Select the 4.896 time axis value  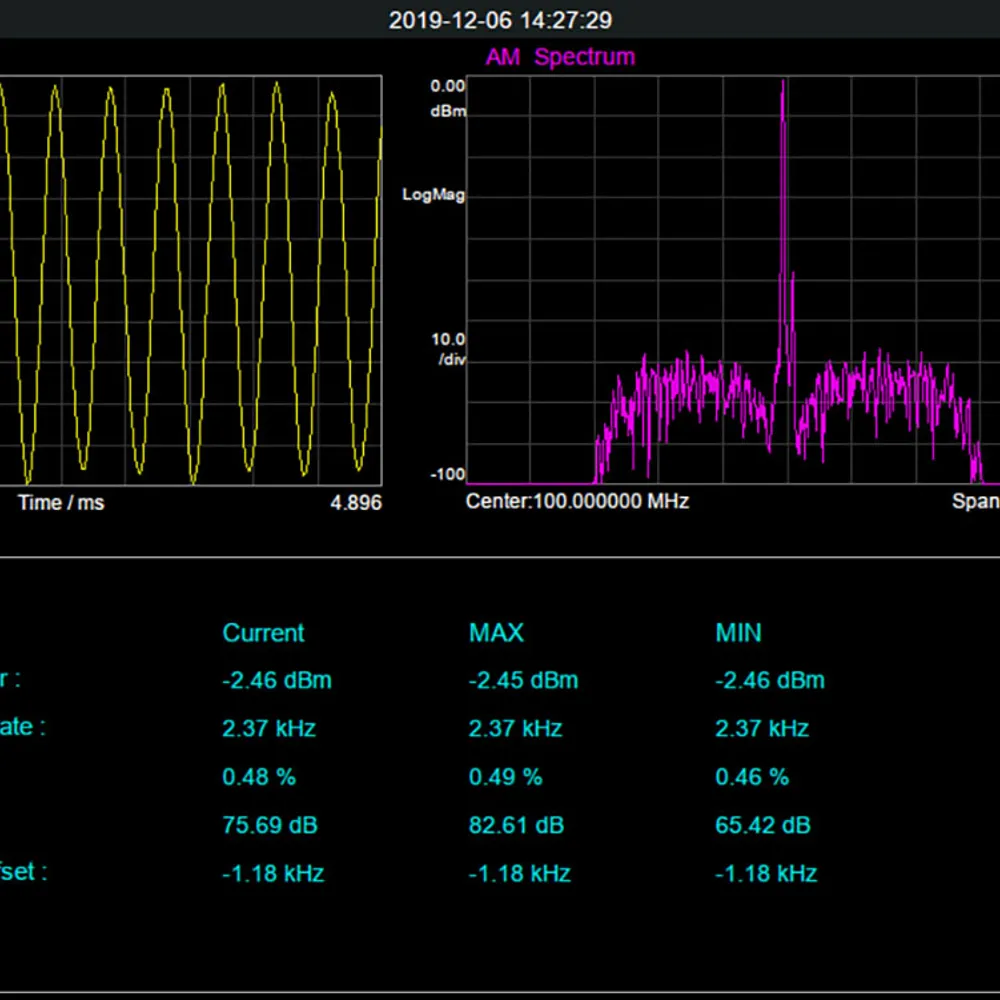click(x=356, y=502)
